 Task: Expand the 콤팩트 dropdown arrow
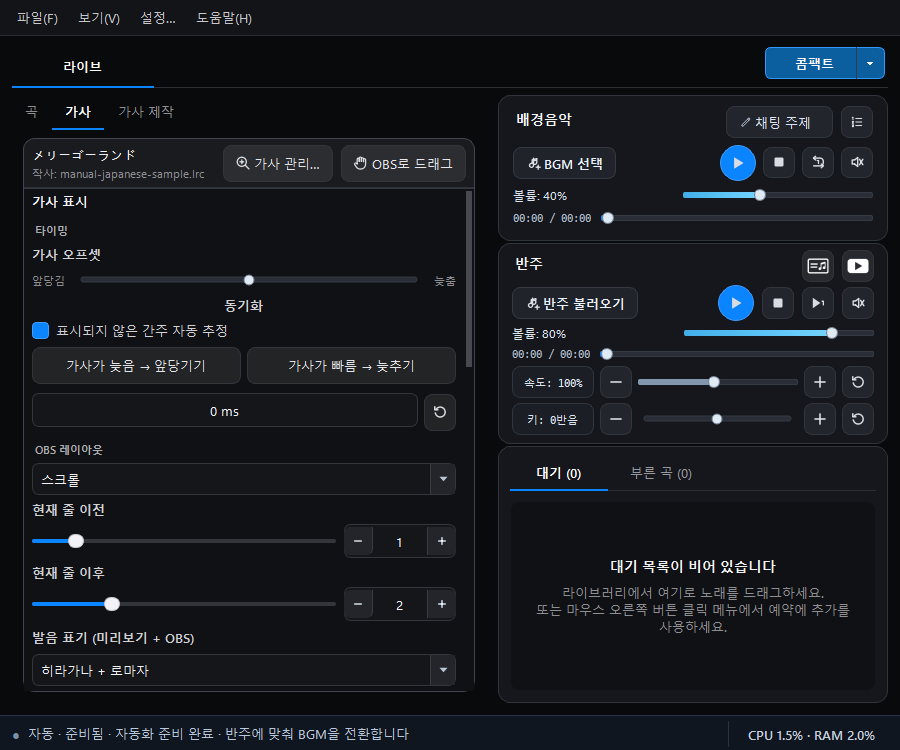tap(870, 63)
